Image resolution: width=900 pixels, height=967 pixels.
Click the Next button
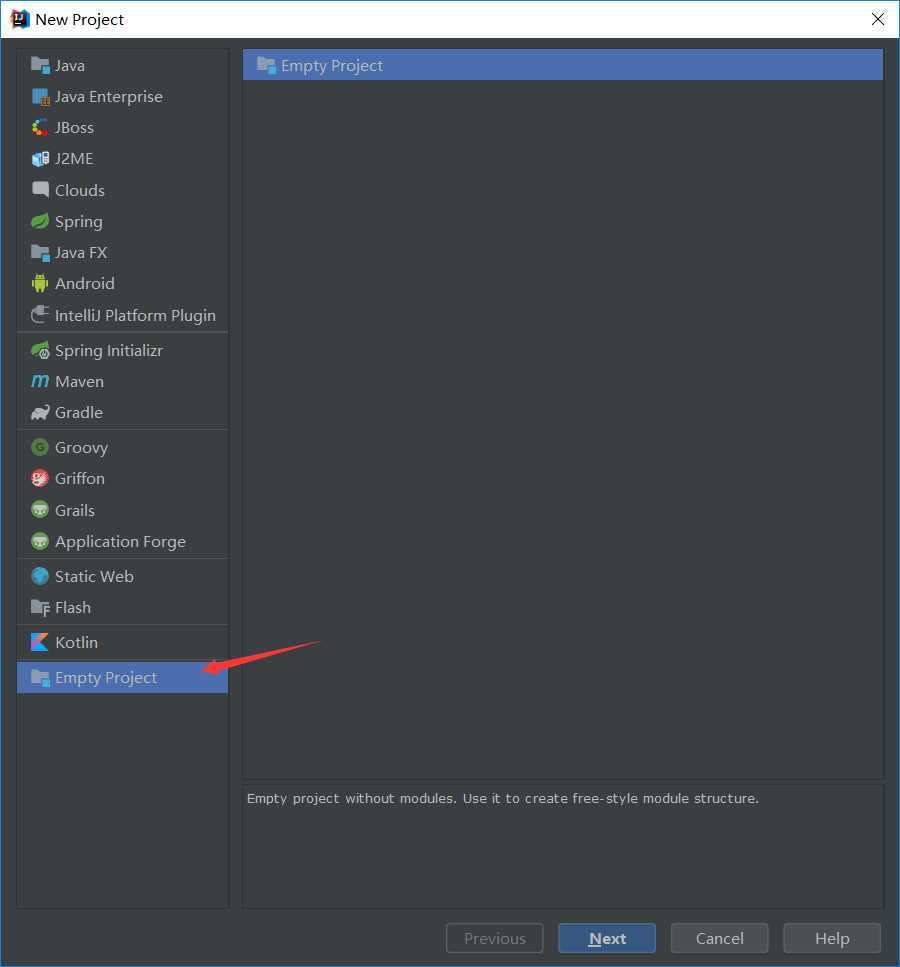point(606,938)
